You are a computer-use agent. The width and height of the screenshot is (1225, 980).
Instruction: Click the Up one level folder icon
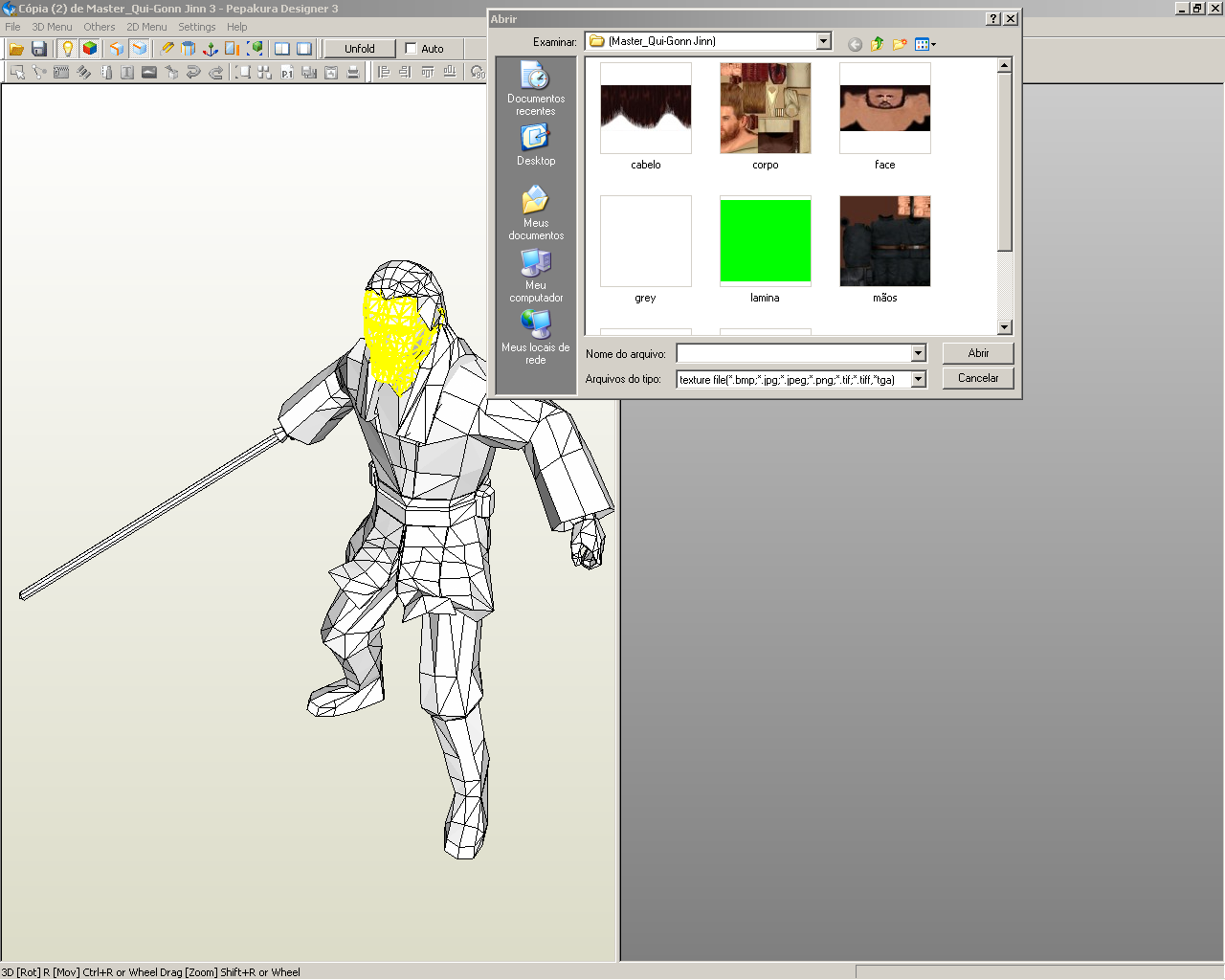coord(877,43)
